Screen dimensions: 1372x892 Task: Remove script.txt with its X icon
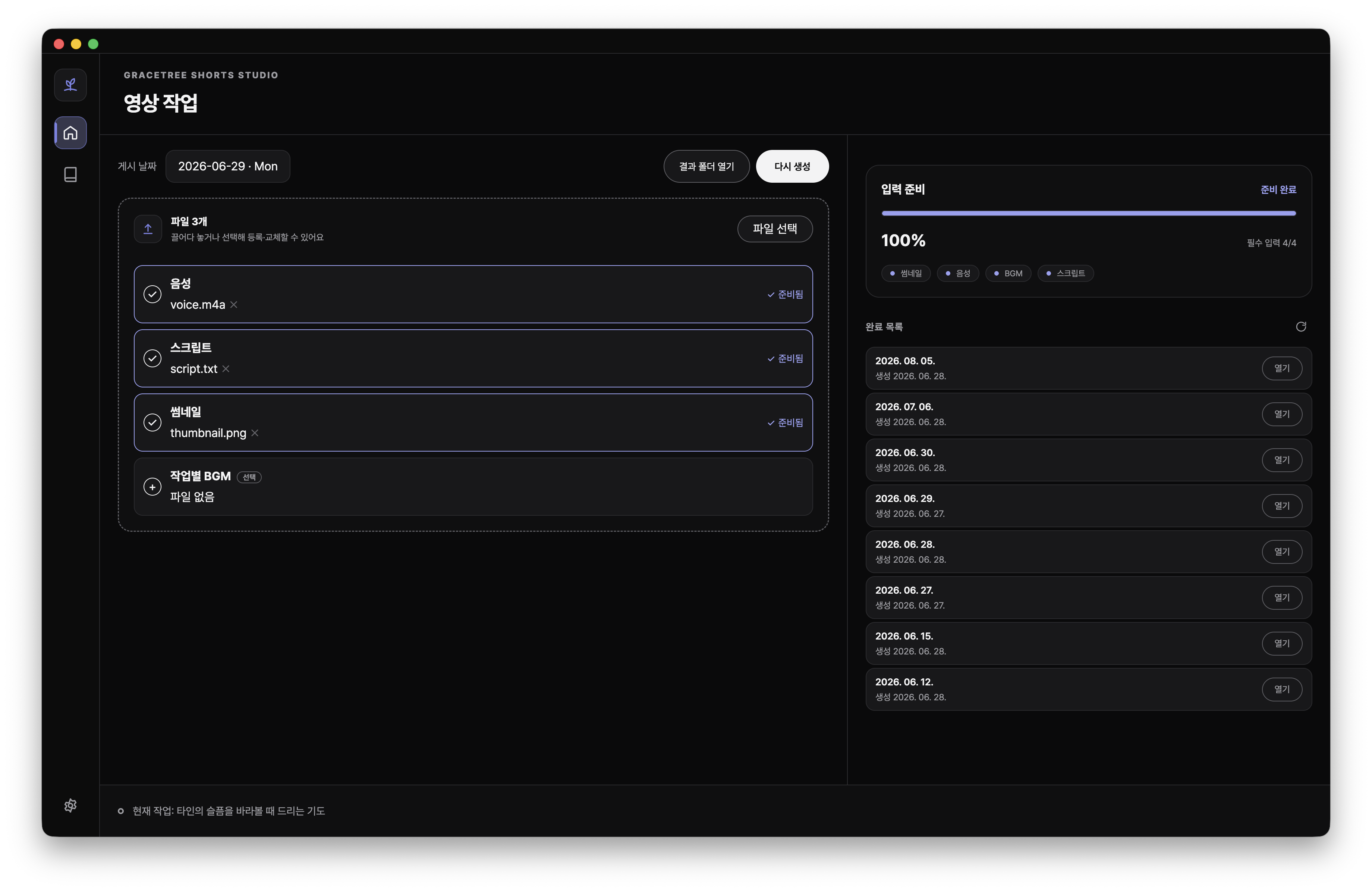[x=226, y=369]
